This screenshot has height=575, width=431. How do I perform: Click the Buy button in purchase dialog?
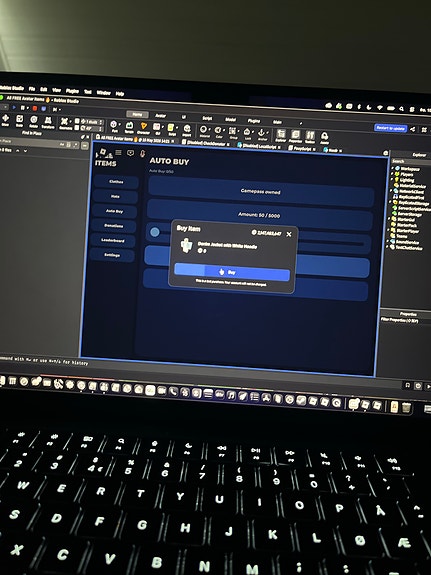point(232,272)
